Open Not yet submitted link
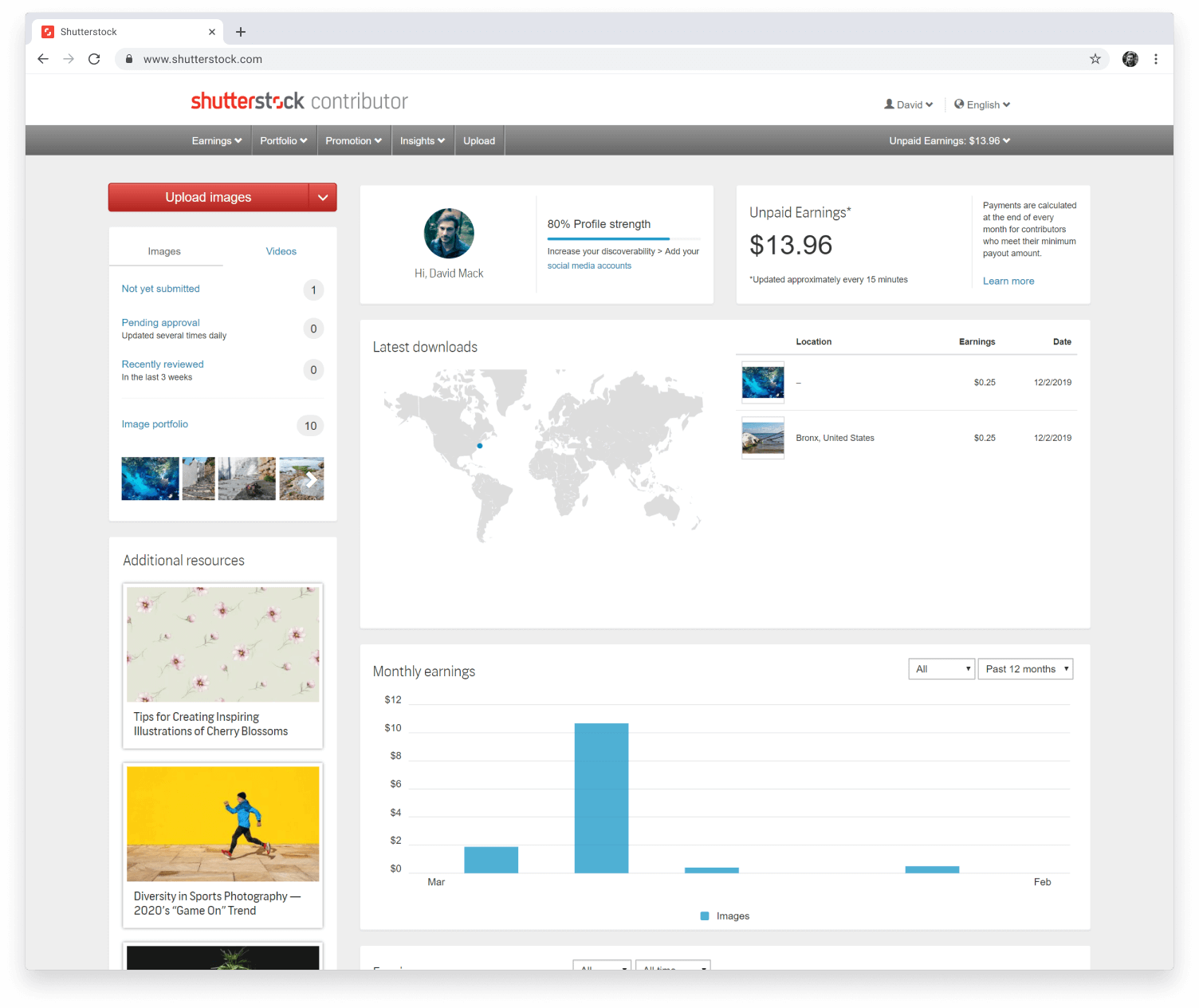This screenshot has width=1199, height=1008. pyautogui.click(x=160, y=289)
